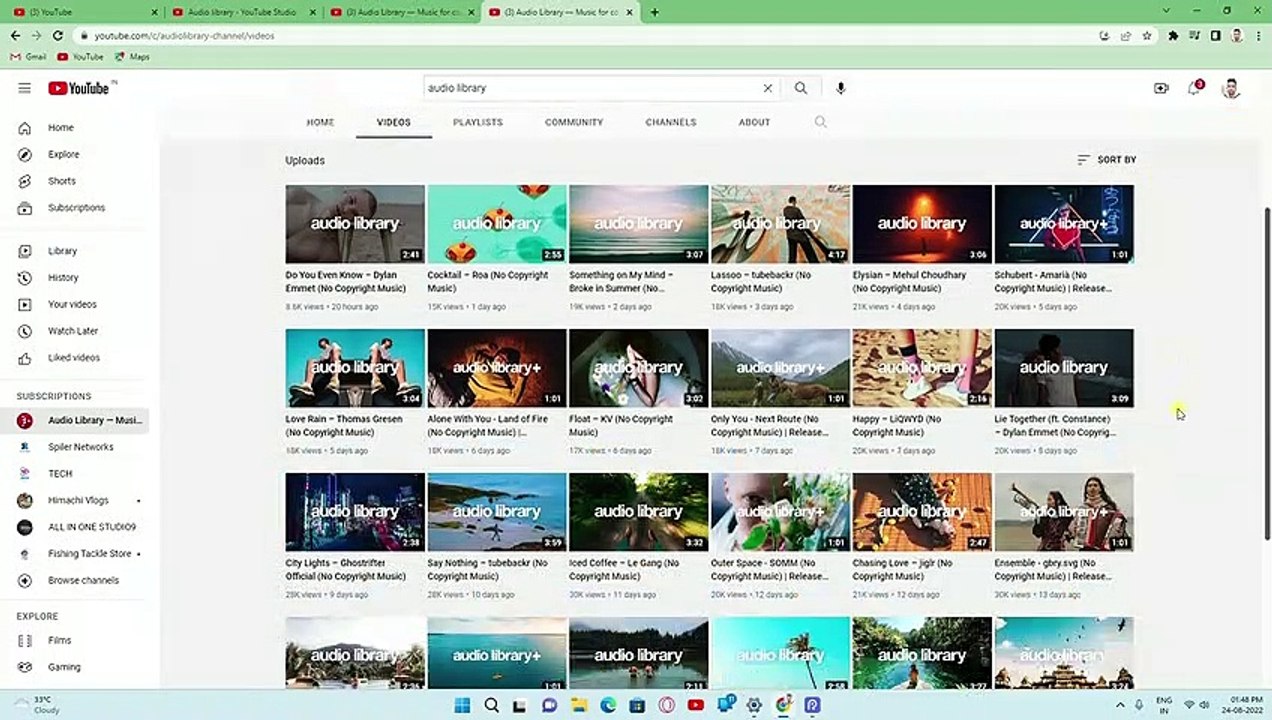Open the account avatar menu
The height and width of the screenshot is (720, 1272).
coord(1231,88)
